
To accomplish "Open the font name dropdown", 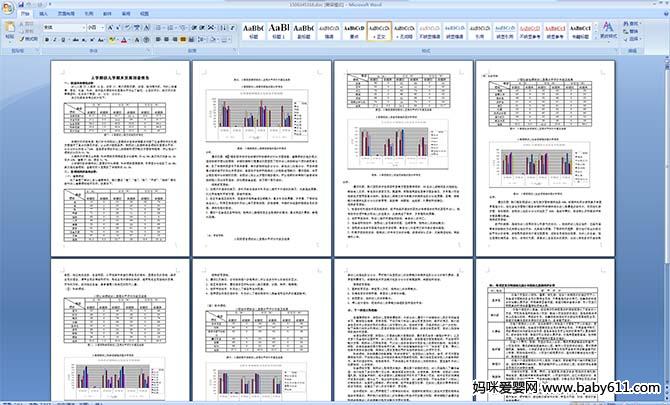I will pos(87,28).
